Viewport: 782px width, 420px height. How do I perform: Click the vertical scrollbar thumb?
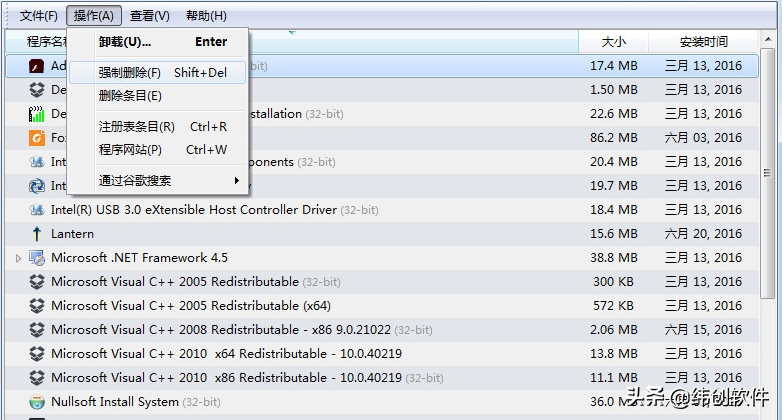click(767, 173)
